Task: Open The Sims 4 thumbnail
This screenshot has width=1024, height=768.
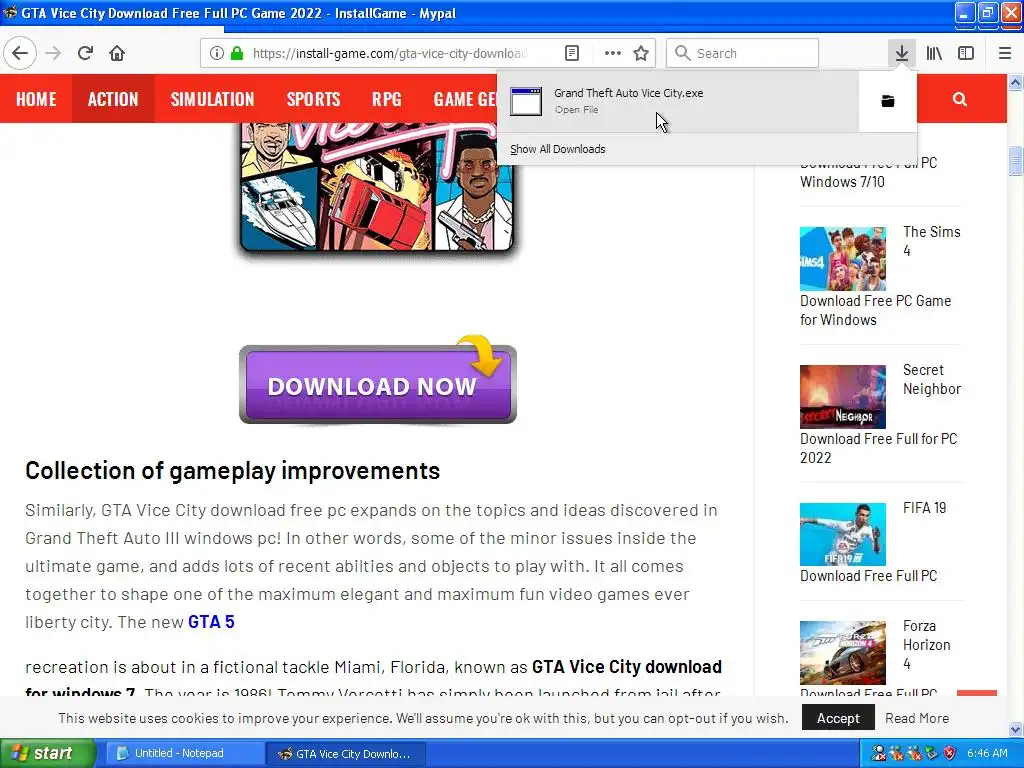Action: click(x=842, y=259)
